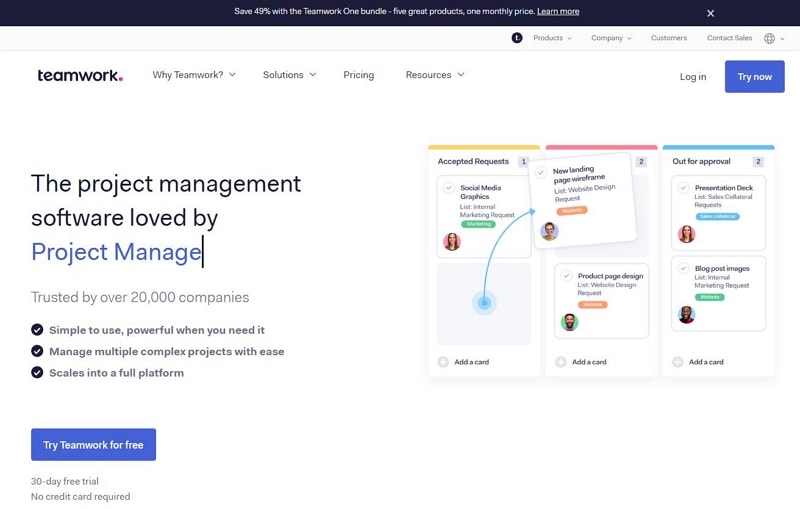Click the Accepted Requests column title
Viewport: 800px width, 509px height.
coord(473,161)
